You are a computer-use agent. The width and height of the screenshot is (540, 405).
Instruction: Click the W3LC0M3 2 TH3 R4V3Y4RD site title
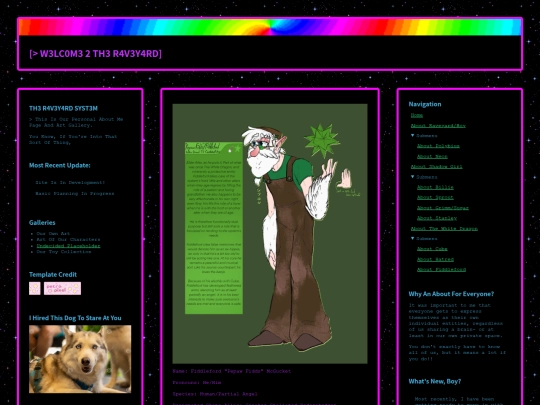pyautogui.click(x=95, y=54)
